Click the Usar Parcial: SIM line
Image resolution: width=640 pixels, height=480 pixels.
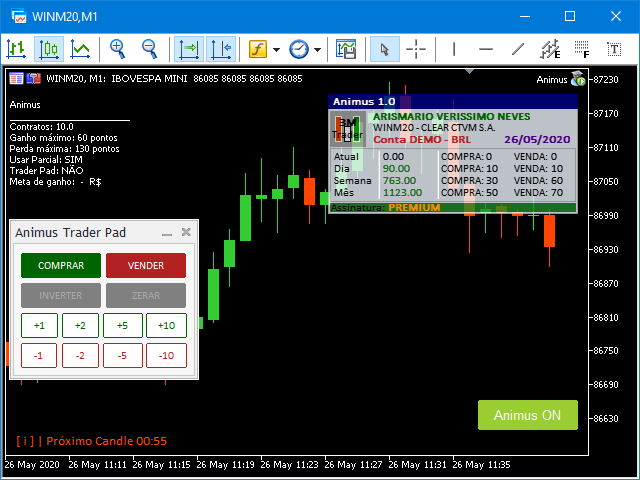coord(46,160)
